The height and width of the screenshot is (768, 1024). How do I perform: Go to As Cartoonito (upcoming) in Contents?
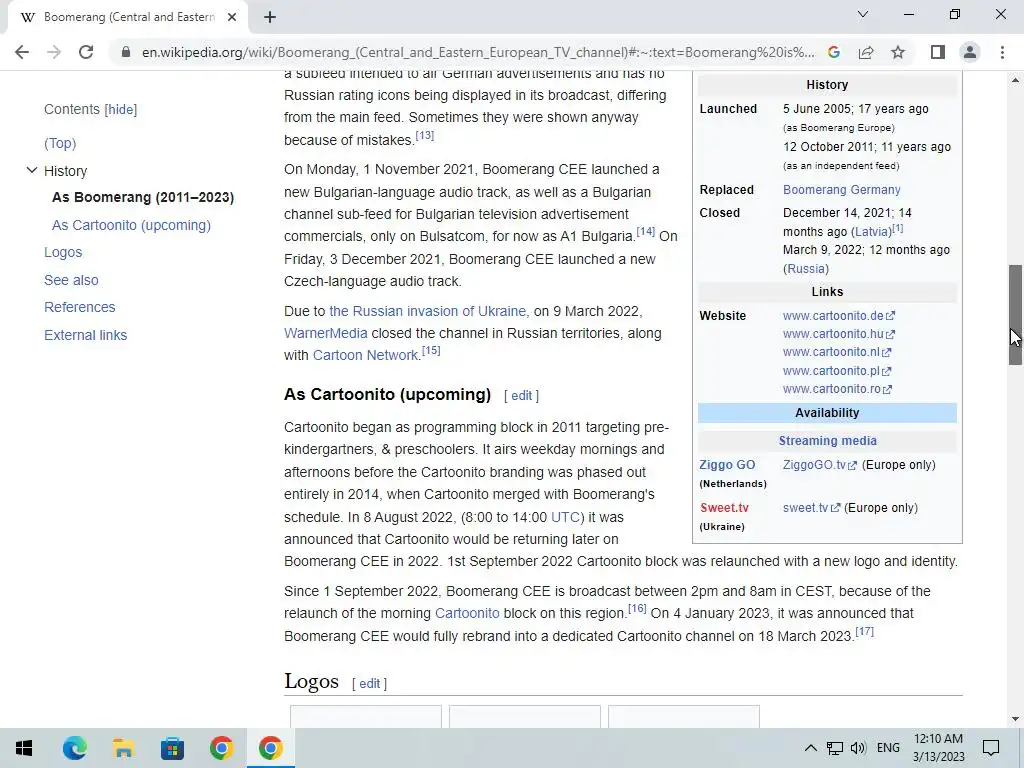(131, 225)
